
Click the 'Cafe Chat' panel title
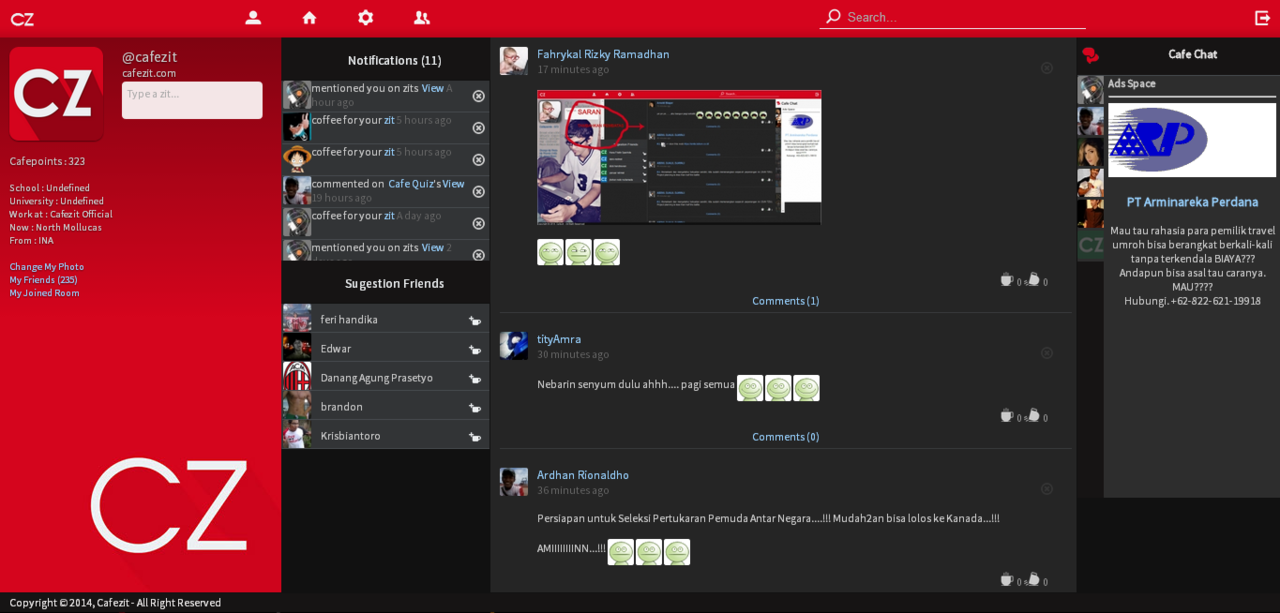[1193, 54]
